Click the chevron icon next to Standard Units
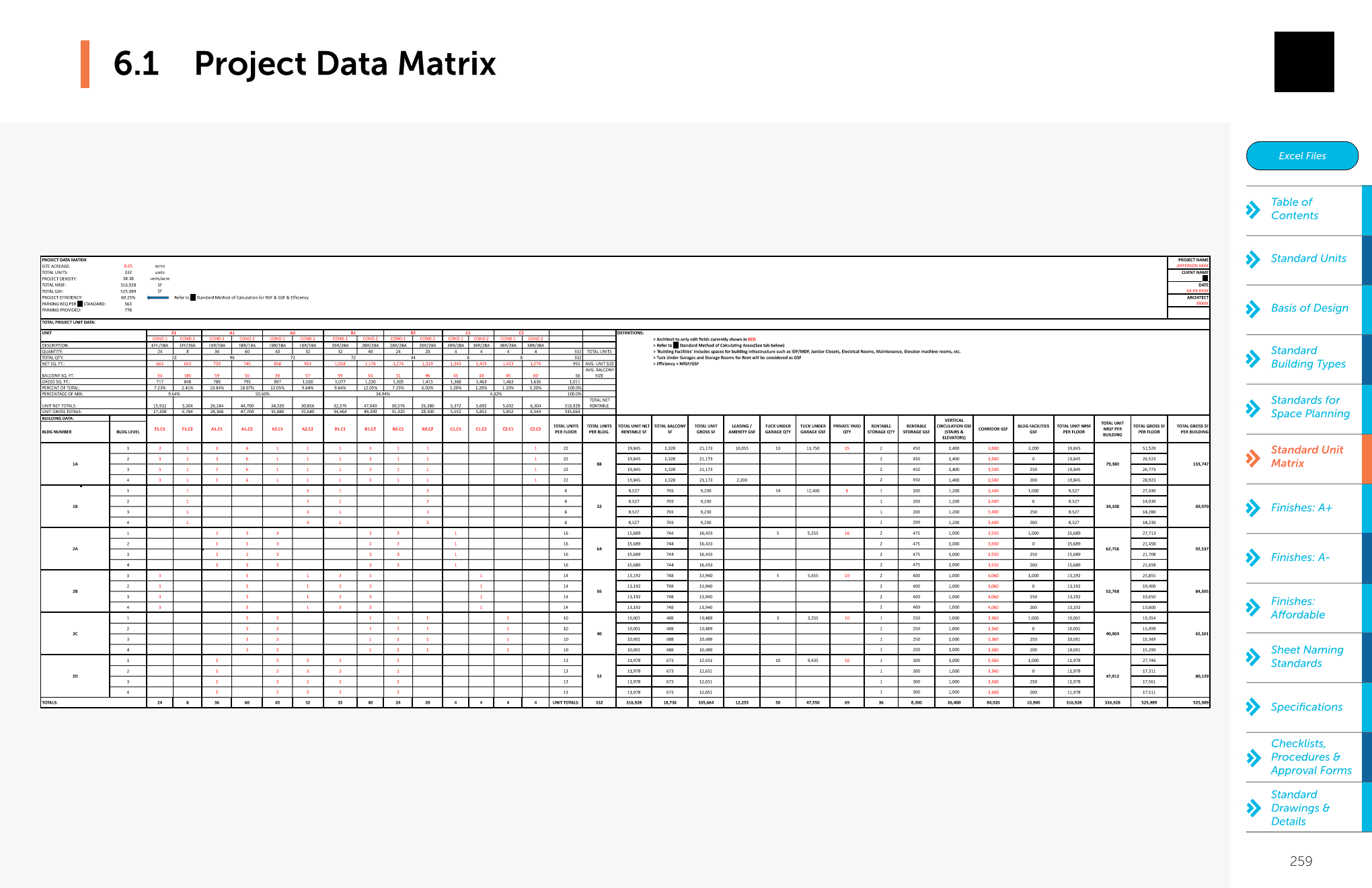 point(1252,259)
